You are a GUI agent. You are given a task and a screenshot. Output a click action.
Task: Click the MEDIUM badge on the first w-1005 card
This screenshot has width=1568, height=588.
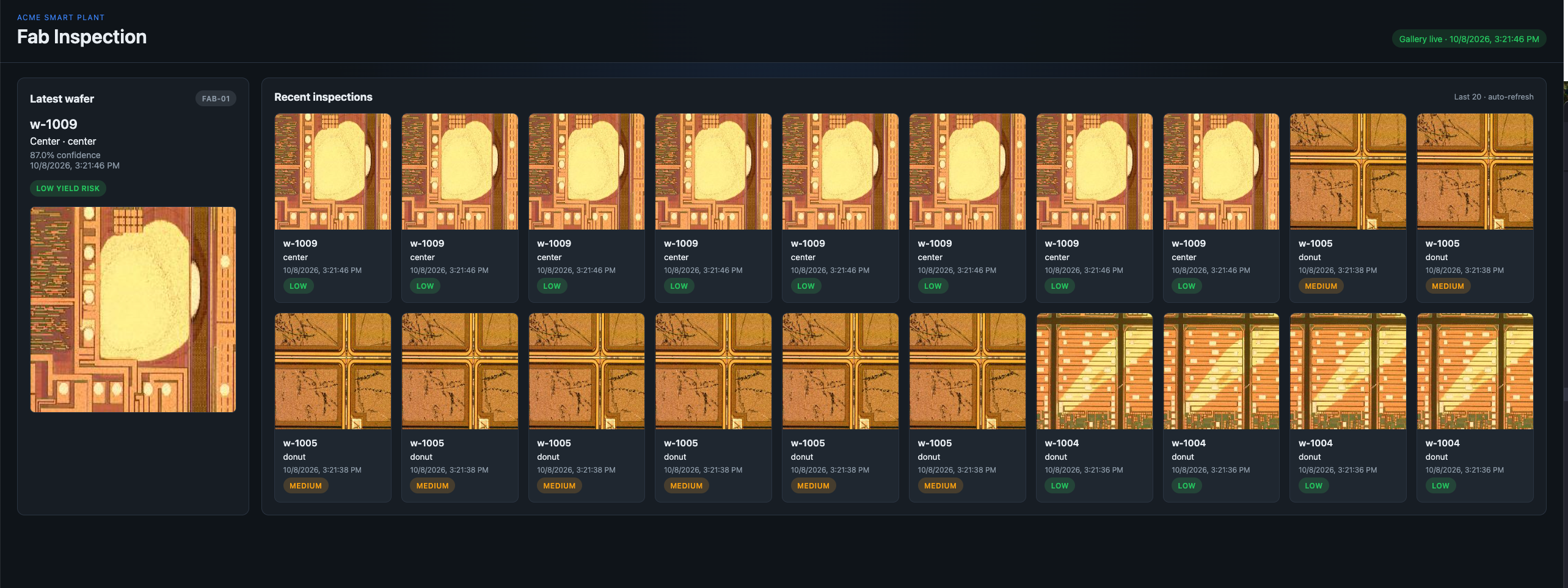[1321, 286]
